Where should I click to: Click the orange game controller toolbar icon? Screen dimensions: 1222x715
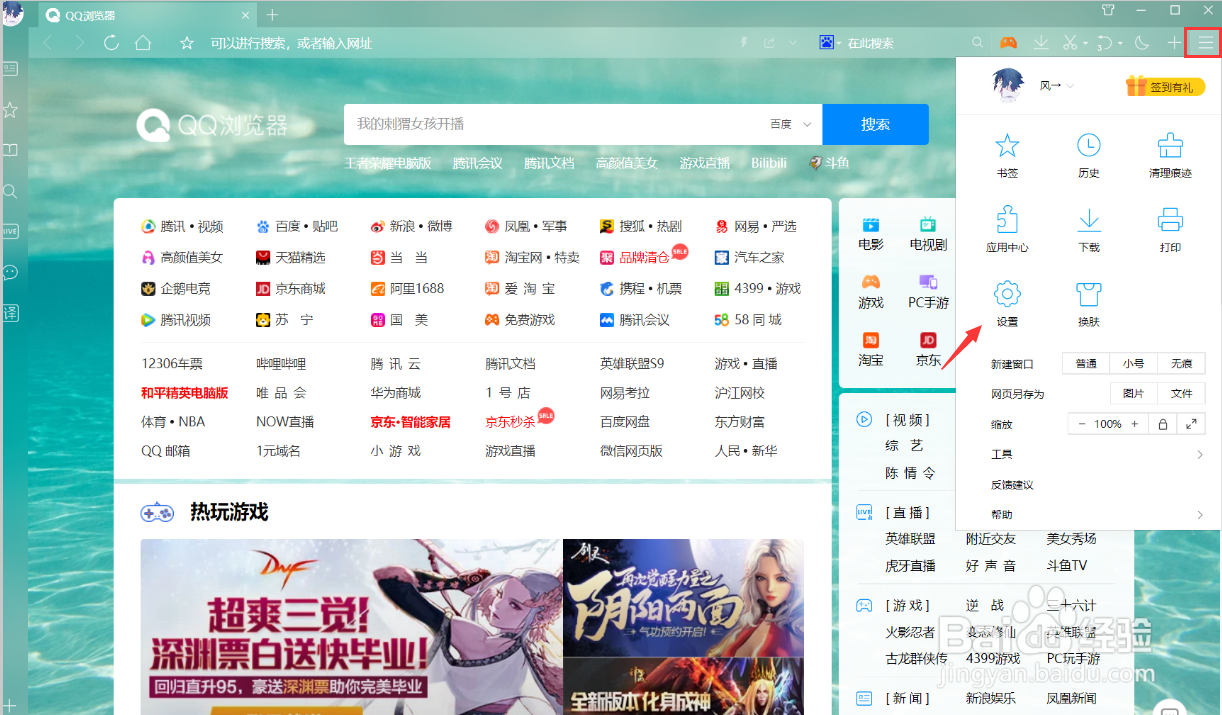tap(1009, 43)
